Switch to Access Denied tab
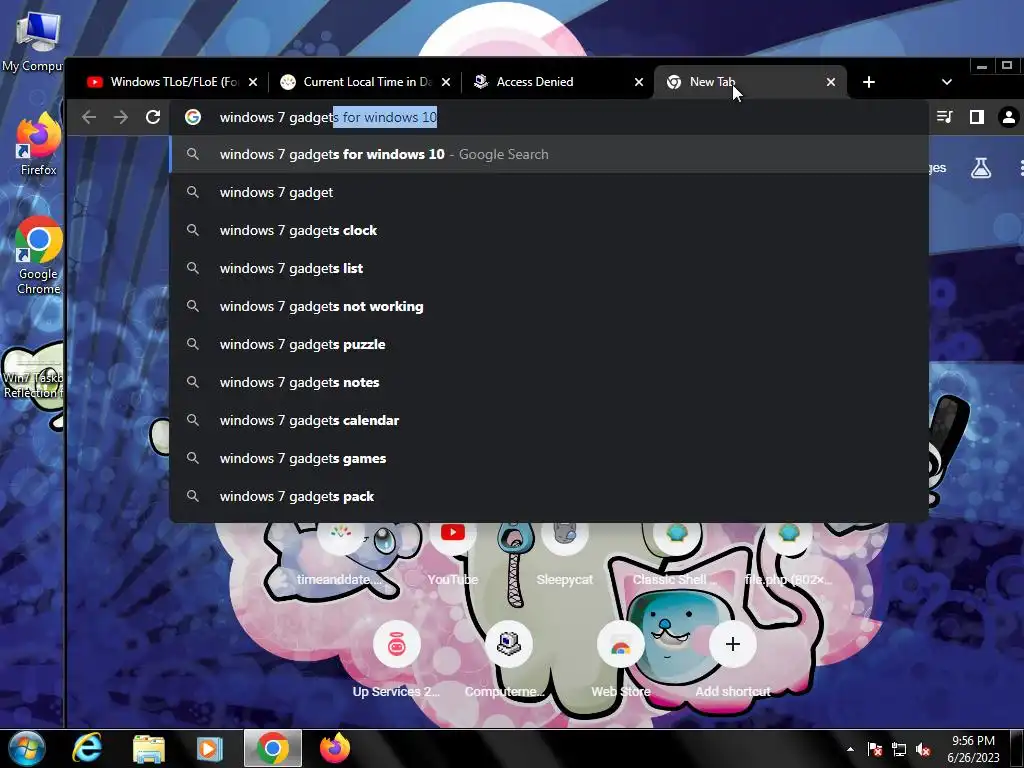Screen dimensions: 1024x768 coord(559,82)
